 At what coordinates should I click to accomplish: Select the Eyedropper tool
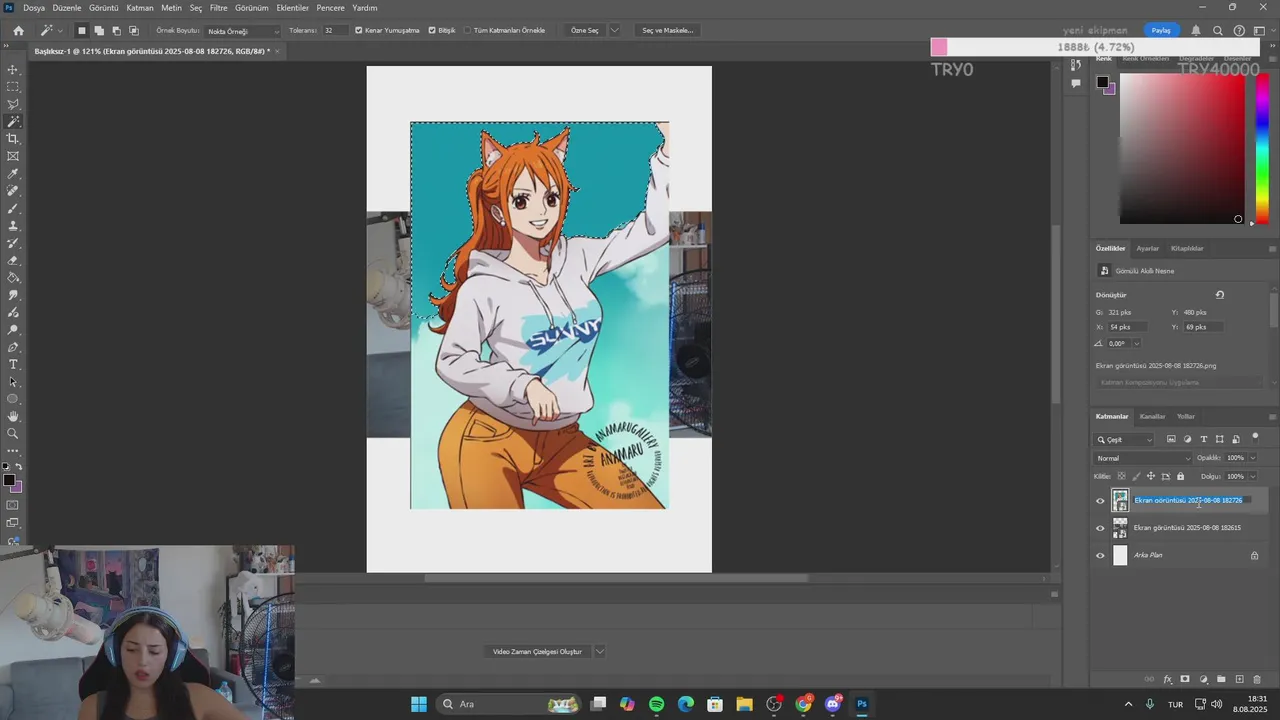tap(13, 174)
